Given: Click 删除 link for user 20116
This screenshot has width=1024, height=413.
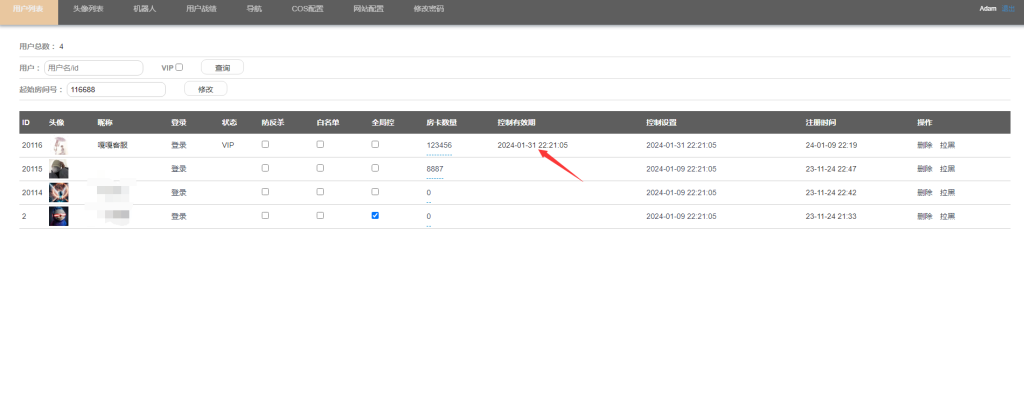Looking at the screenshot, I should coord(924,145).
